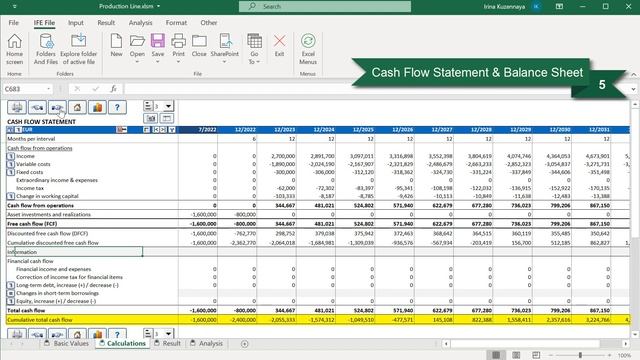Click the jump-to-last-column arrow in blue header
The width and height of the screenshot is (640, 360).
pos(163,130)
